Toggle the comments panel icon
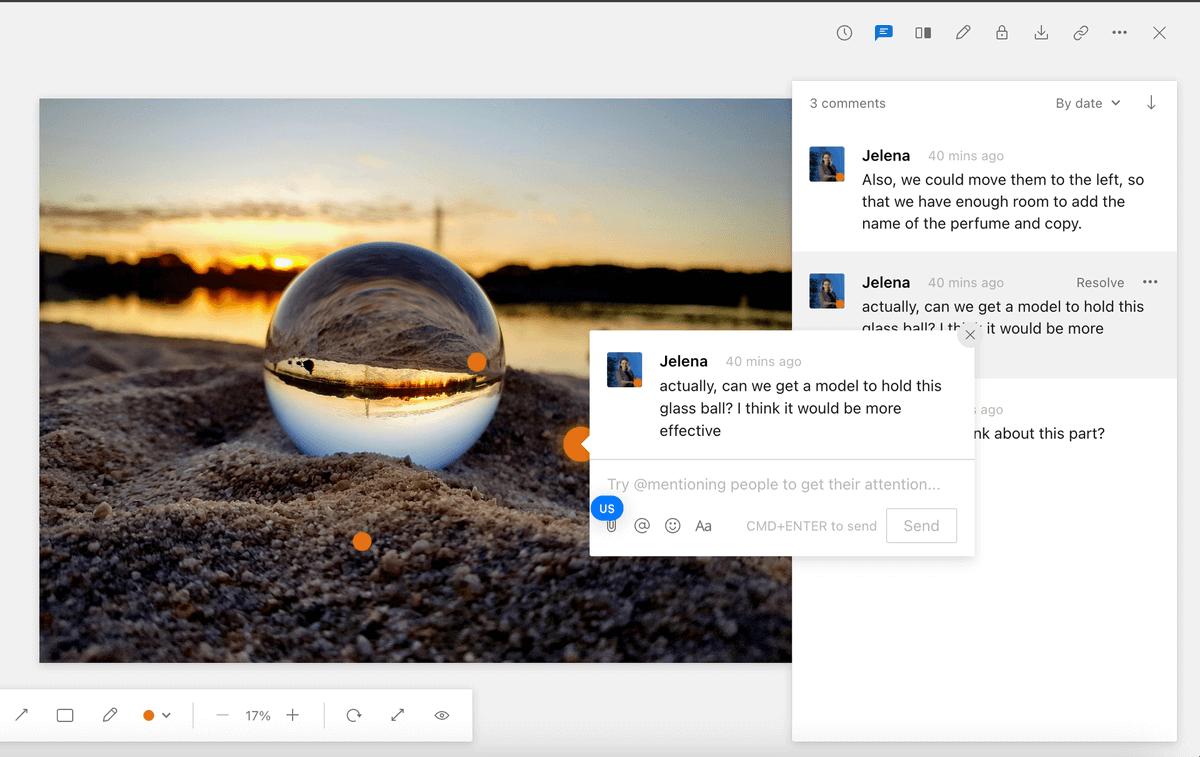This screenshot has width=1200, height=757. coord(883,33)
